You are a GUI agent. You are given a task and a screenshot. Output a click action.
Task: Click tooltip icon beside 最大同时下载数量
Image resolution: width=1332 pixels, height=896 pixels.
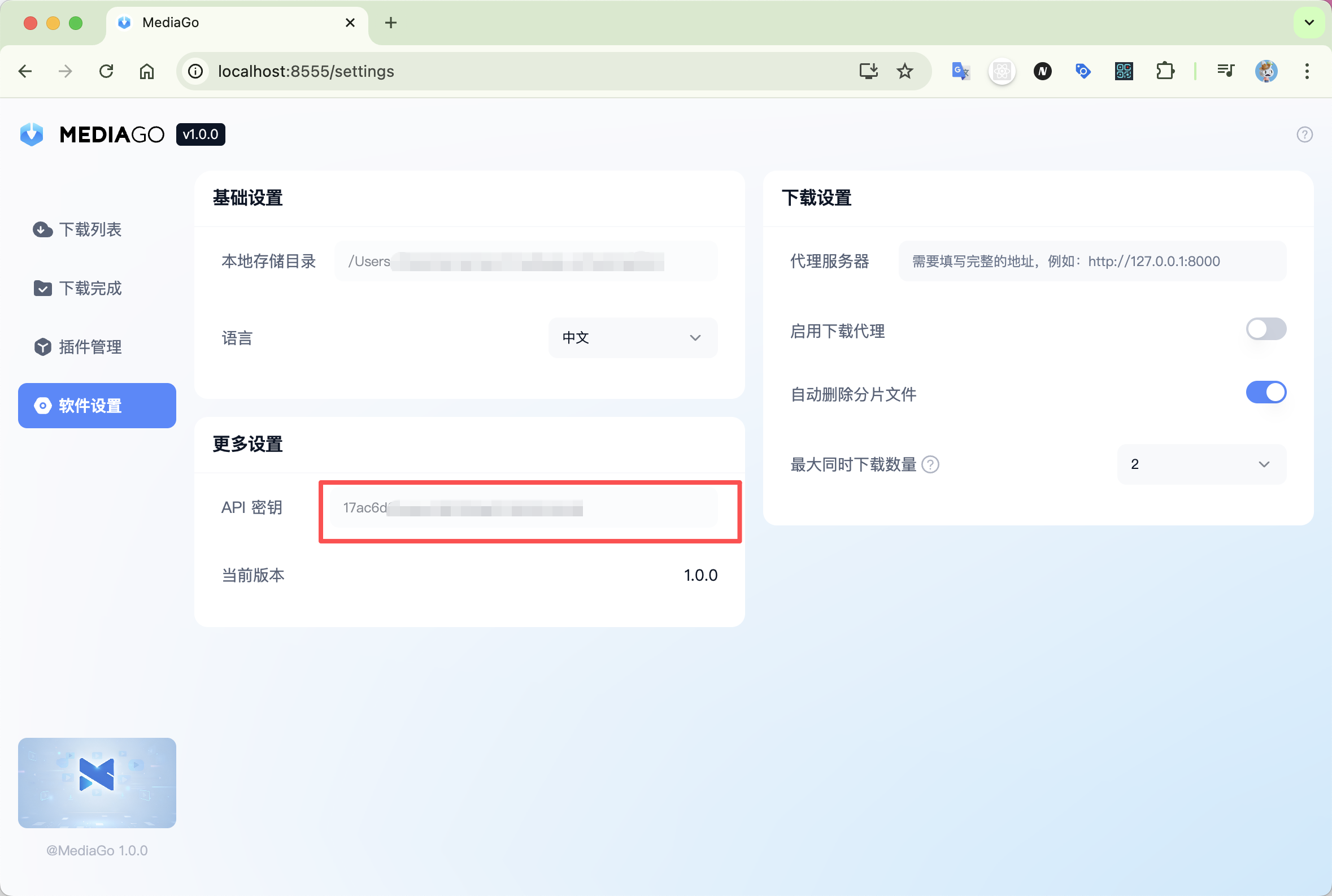[930, 464]
